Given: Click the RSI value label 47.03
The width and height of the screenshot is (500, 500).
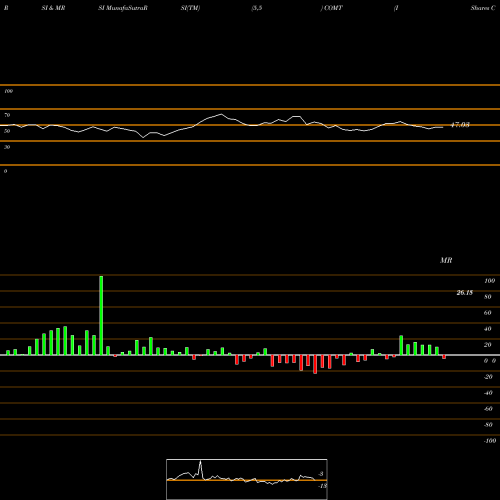Looking at the screenshot, I should [460, 125].
